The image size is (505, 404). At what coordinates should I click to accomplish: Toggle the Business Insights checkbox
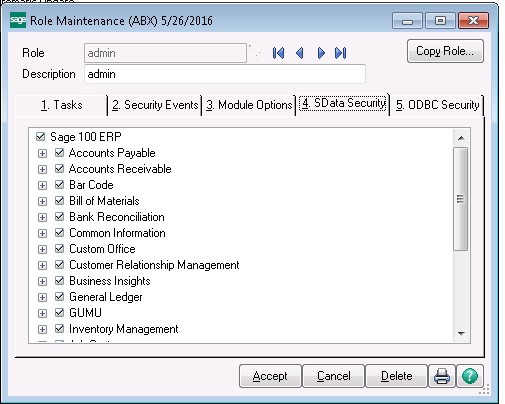(x=59, y=281)
